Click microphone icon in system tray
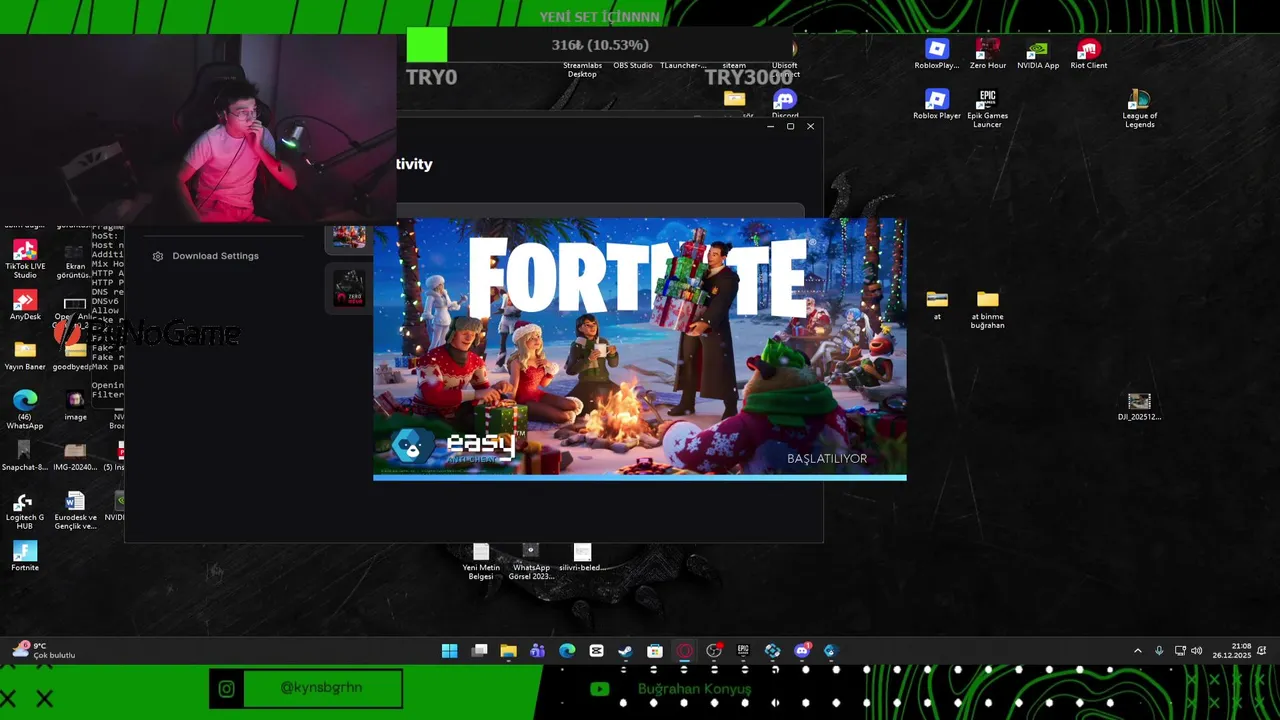Screen dimensions: 1280x720 click(1159, 651)
